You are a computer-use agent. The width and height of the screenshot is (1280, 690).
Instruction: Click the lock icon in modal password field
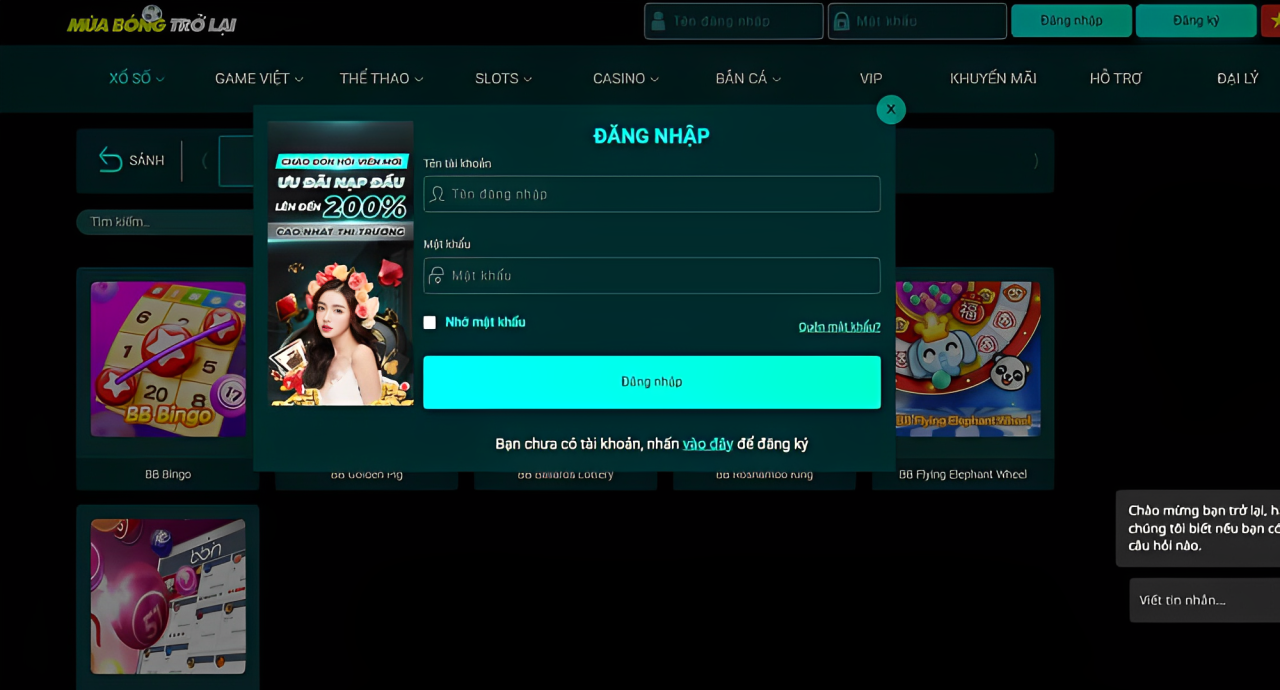(437, 275)
